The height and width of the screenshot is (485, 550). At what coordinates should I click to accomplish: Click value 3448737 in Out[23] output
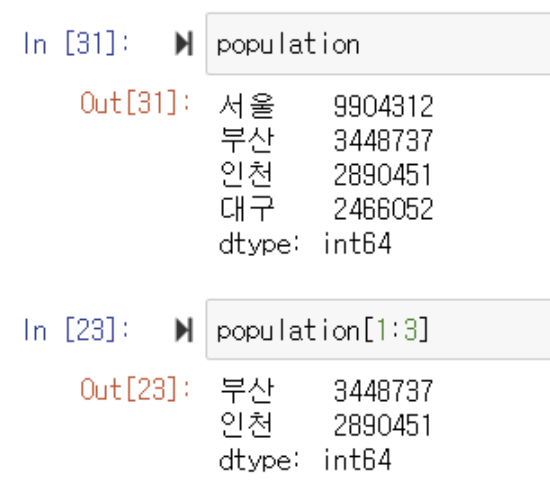pyautogui.click(x=383, y=391)
